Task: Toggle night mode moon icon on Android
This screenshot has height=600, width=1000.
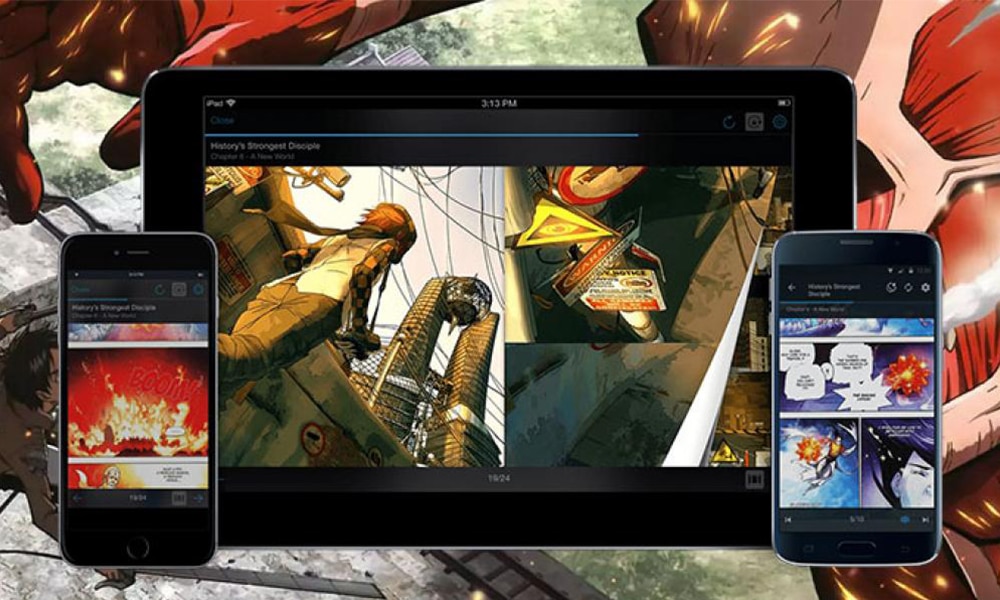Action: (x=891, y=288)
